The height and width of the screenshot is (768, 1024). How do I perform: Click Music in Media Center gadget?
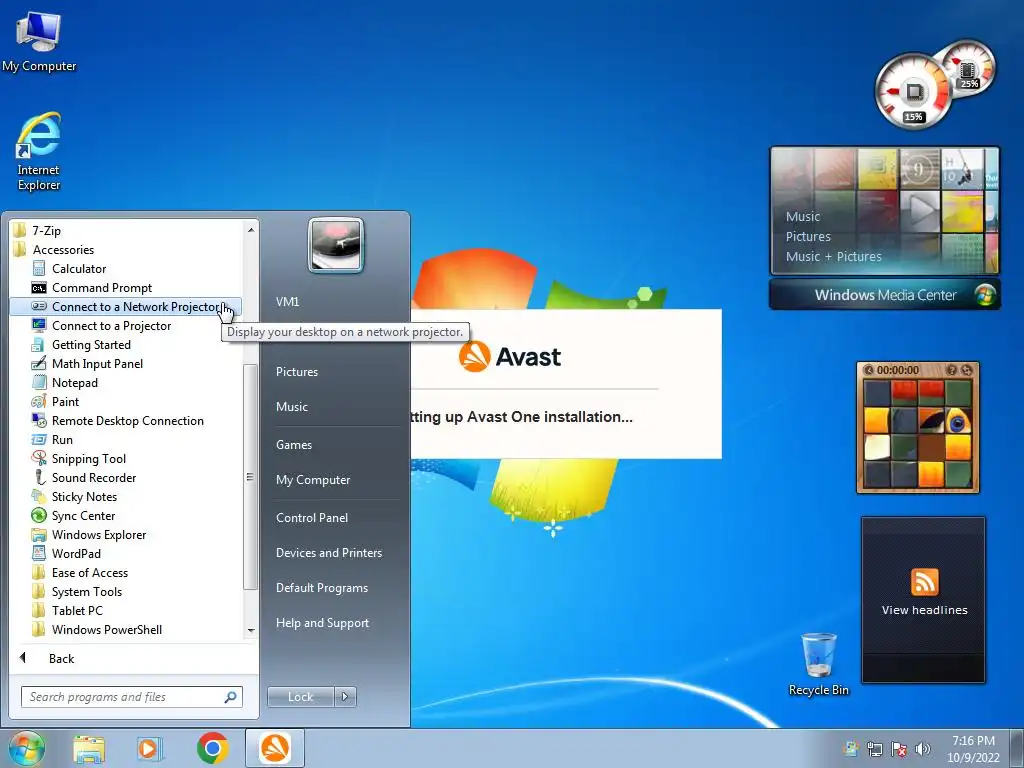[803, 216]
